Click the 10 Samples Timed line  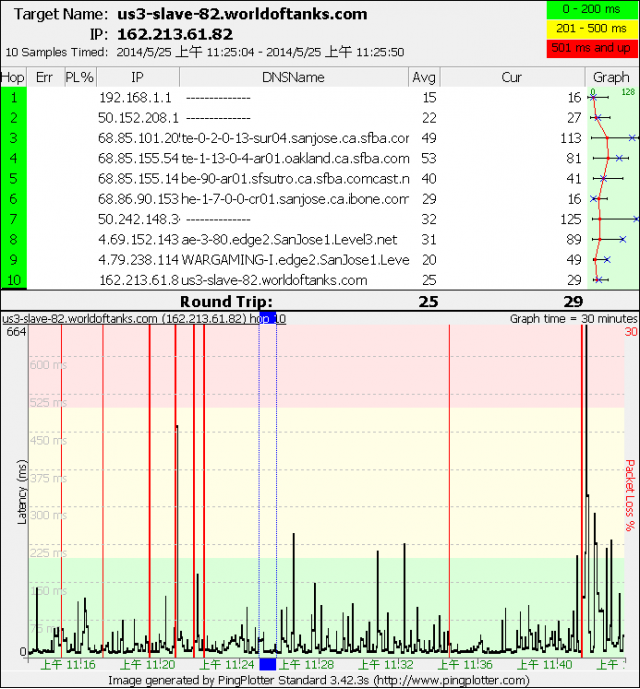204,52
